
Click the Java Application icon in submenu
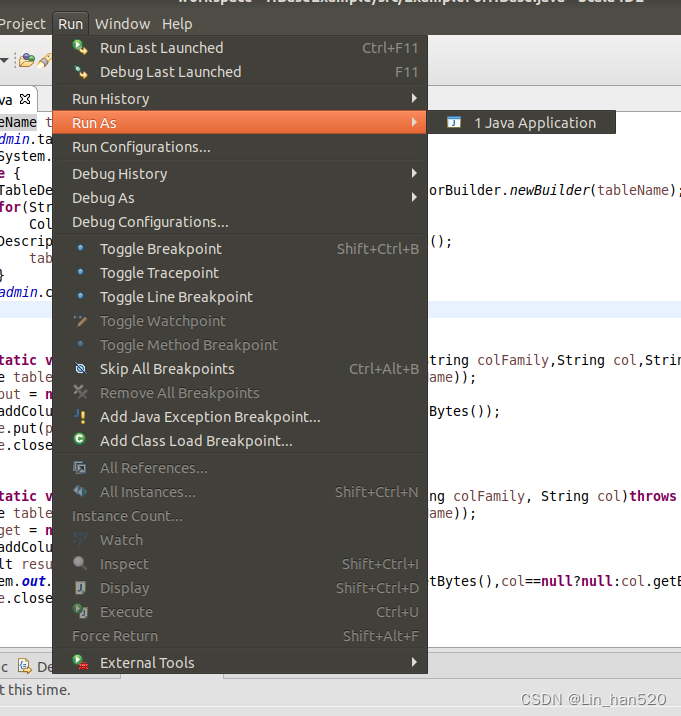coord(454,122)
